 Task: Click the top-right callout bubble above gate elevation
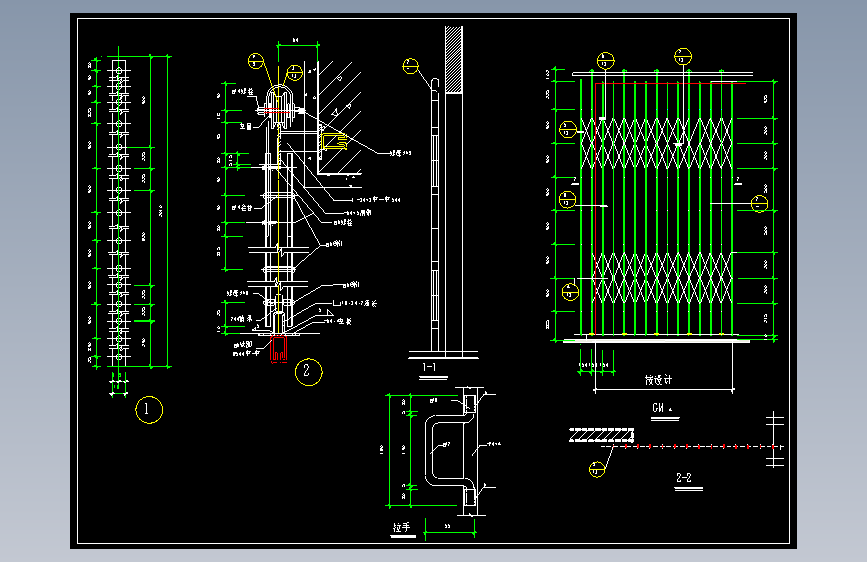coord(683,56)
